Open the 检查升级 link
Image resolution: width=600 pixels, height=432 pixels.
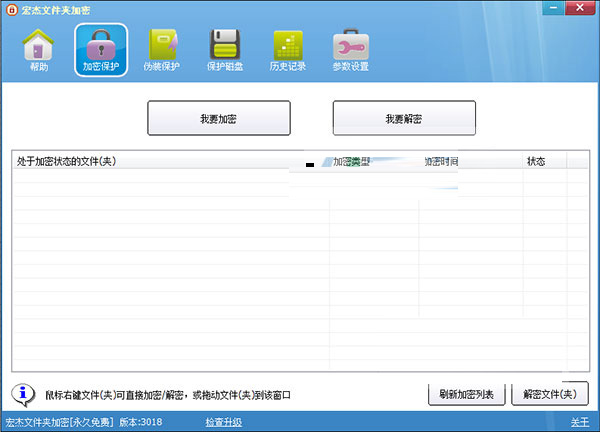tap(224, 422)
